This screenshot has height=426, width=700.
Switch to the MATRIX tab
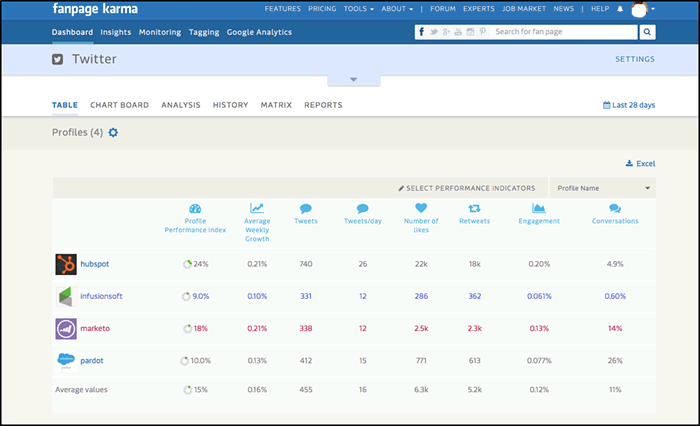click(276, 105)
